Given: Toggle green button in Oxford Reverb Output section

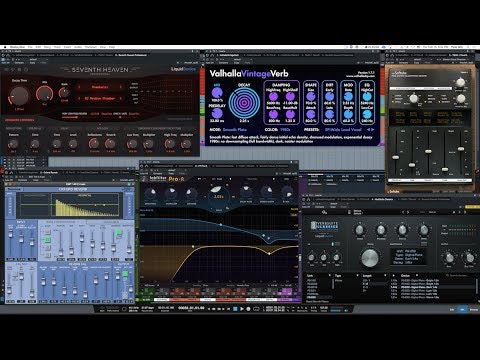Looking at the screenshot, I should tap(125, 274).
